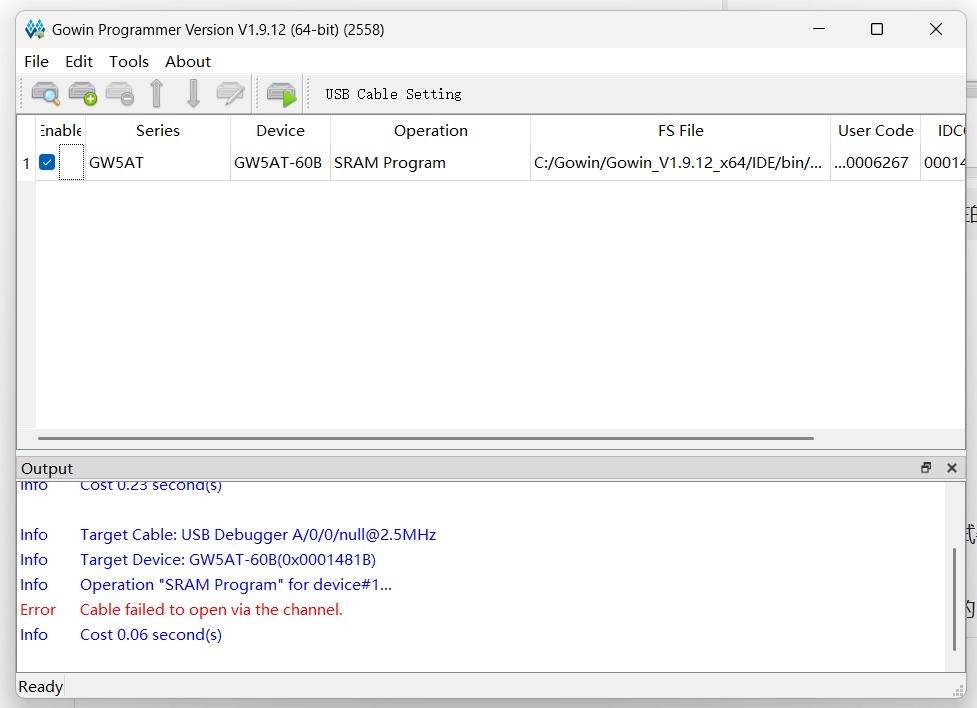Select the FS File path cell
The height and width of the screenshot is (708, 977).
680,163
